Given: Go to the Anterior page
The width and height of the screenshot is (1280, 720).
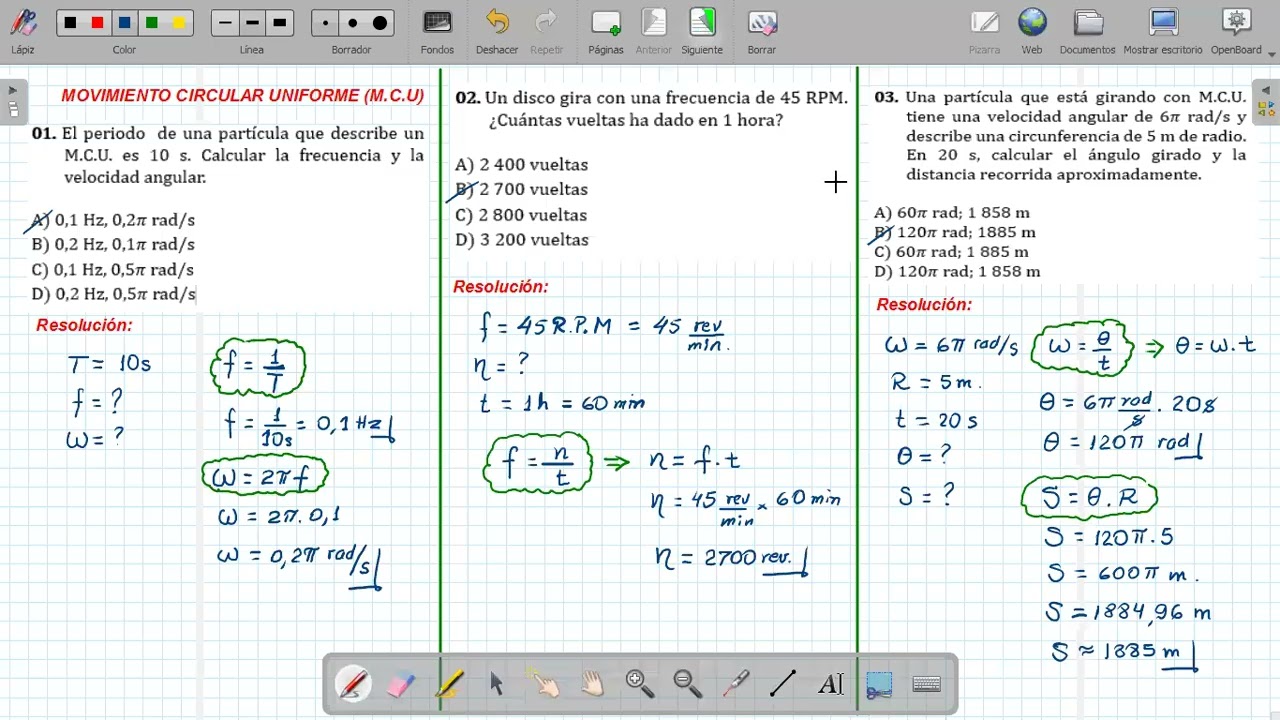Looking at the screenshot, I should click(654, 30).
